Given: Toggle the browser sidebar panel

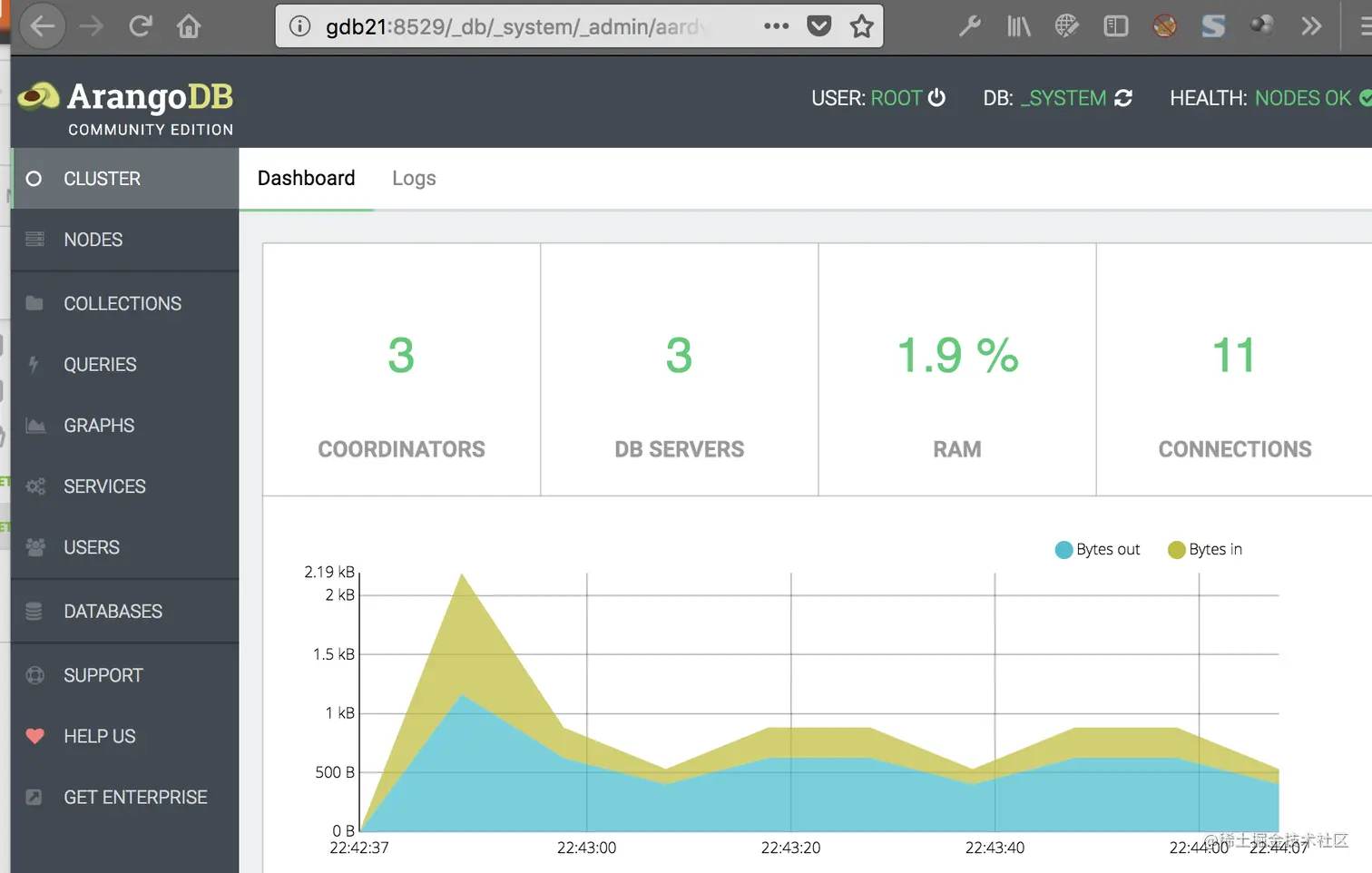Looking at the screenshot, I should click(1116, 26).
